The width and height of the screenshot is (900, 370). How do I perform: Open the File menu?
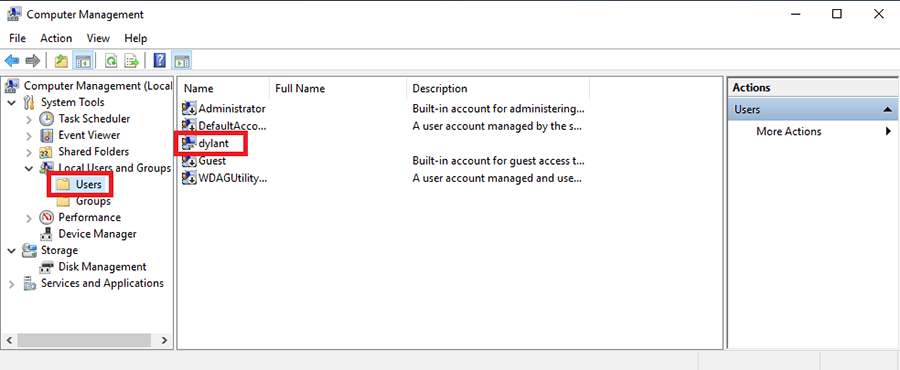[17, 38]
